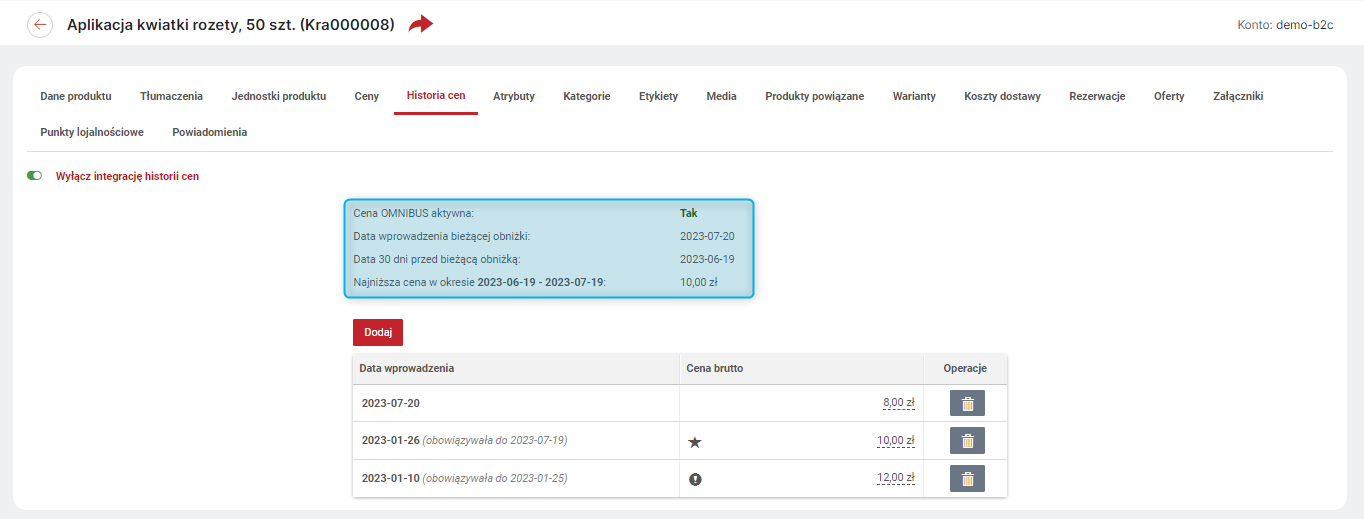
Task: Open the Atrybuty tab
Action: (x=514, y=96)
